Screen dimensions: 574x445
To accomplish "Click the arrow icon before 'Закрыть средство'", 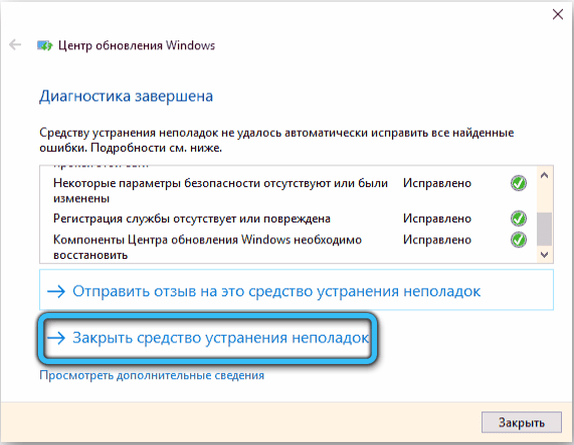I will [56, 338].
